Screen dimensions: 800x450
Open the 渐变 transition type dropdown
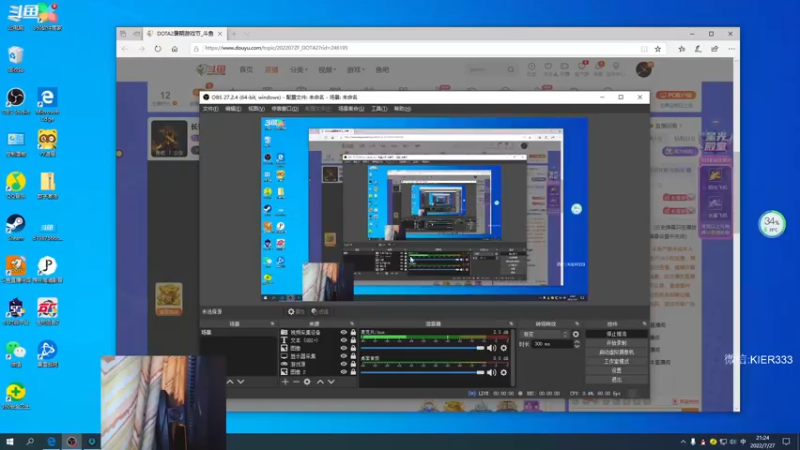(x=544, y=334)
